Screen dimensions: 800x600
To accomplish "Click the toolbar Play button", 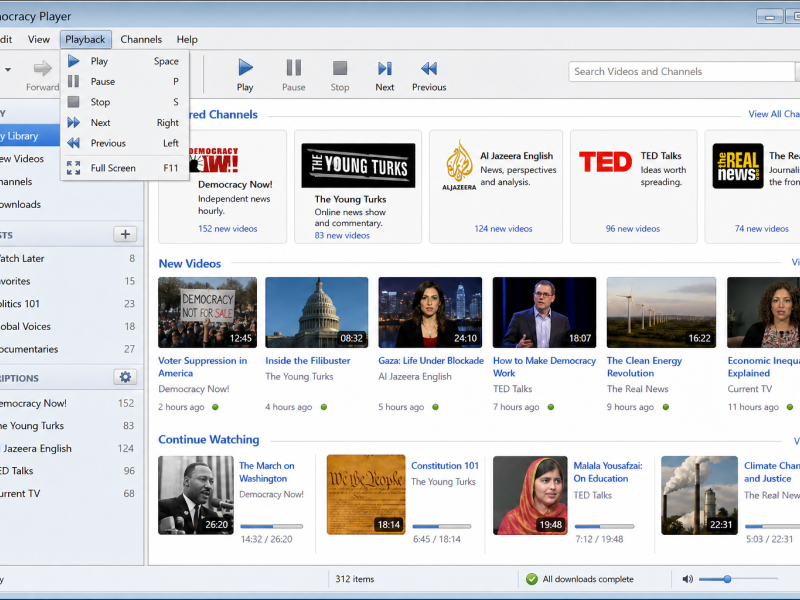I will click(245, 76).
